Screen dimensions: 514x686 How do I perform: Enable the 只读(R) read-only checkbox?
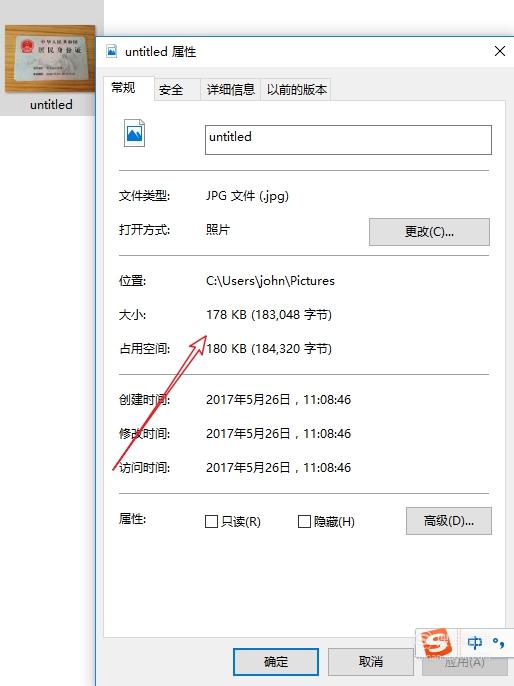pos(211,521)
